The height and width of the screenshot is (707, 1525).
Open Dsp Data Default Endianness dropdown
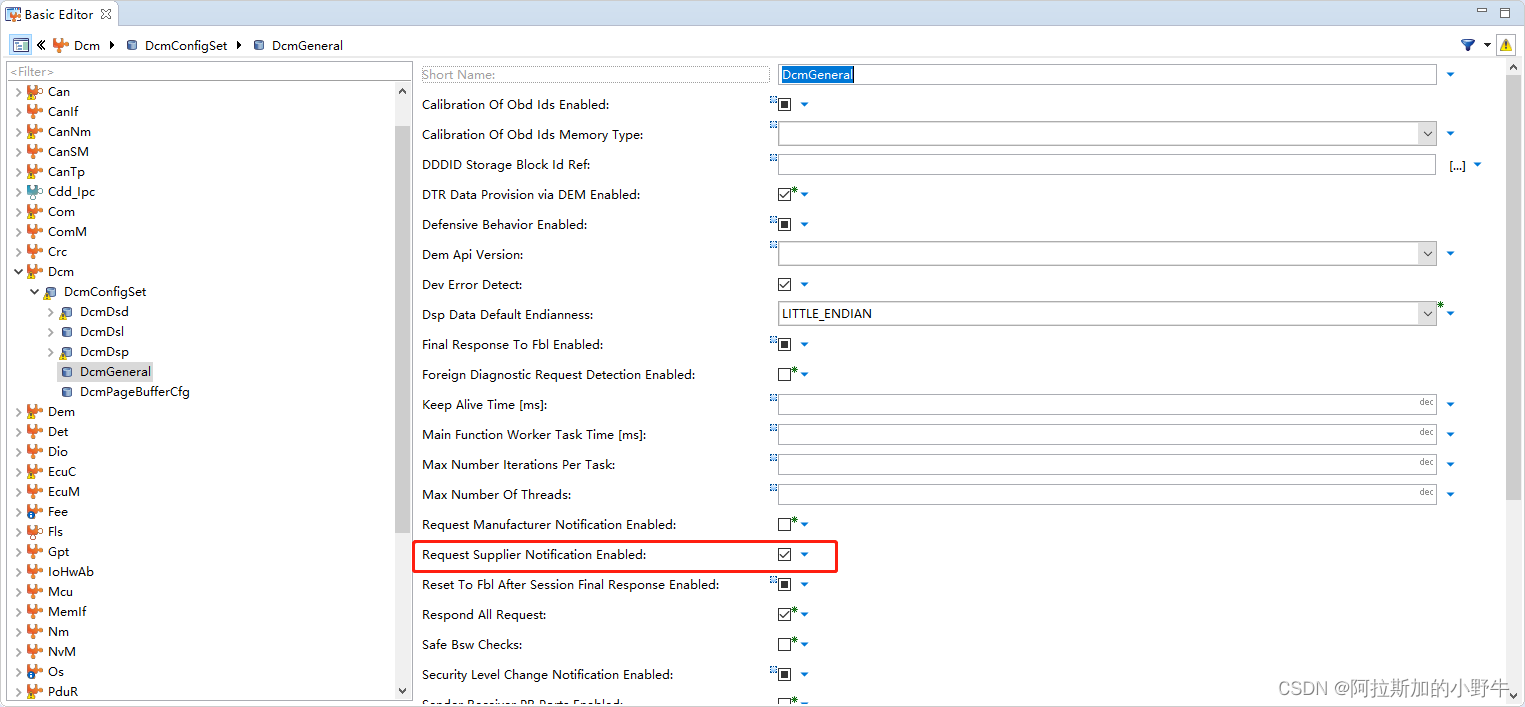pyautogui.click(x=1427, y=314)
